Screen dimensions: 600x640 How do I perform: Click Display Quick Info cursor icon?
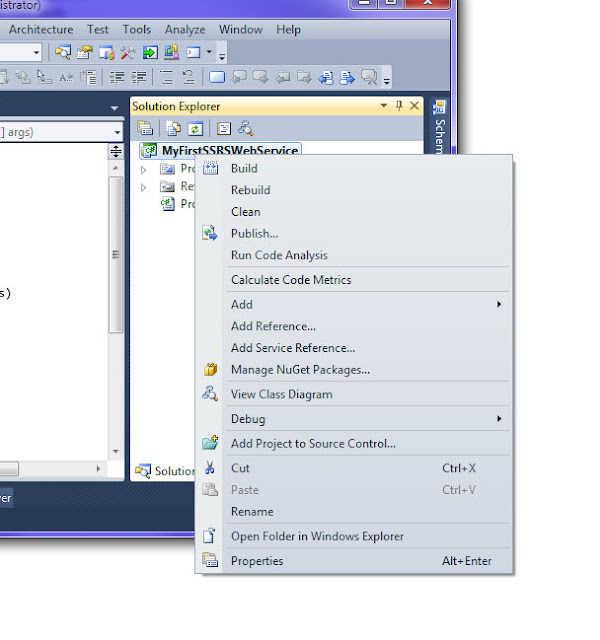pos(44,77)
